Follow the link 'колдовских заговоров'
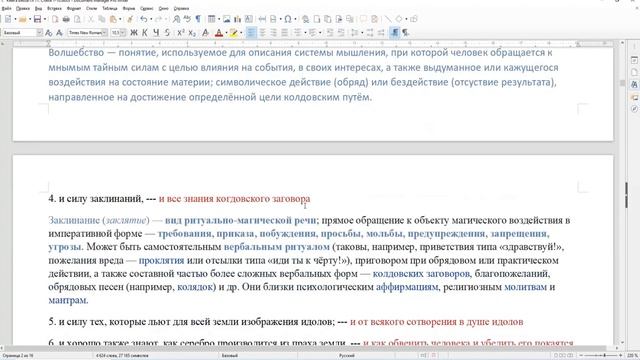640x360 pixels. pos(421,273)
